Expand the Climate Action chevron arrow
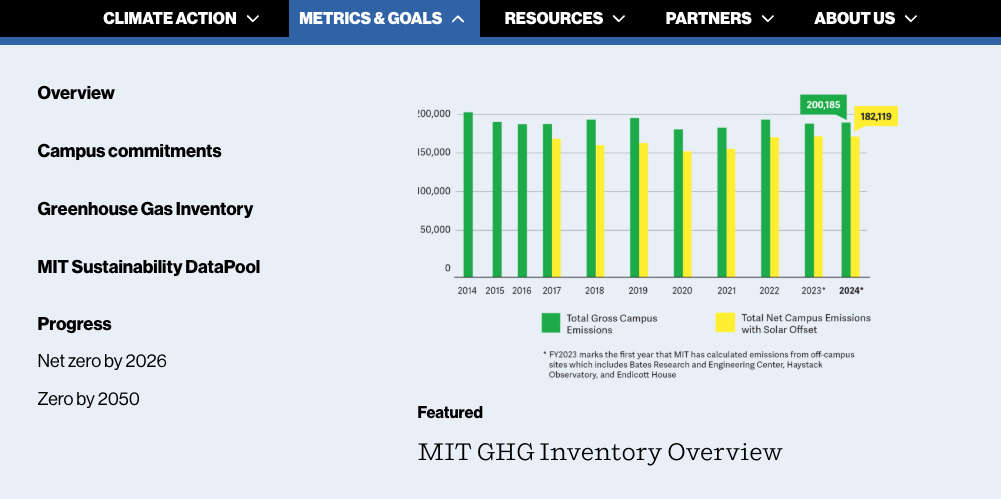The height and width of the screenshot is (499, 1001). 253,19
